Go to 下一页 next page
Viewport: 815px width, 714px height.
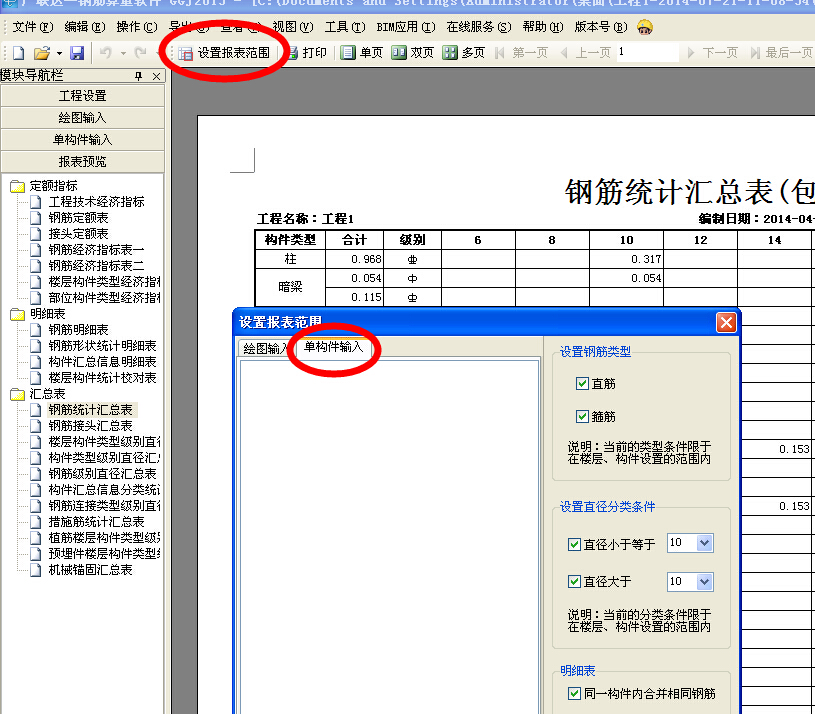[713, 52]
